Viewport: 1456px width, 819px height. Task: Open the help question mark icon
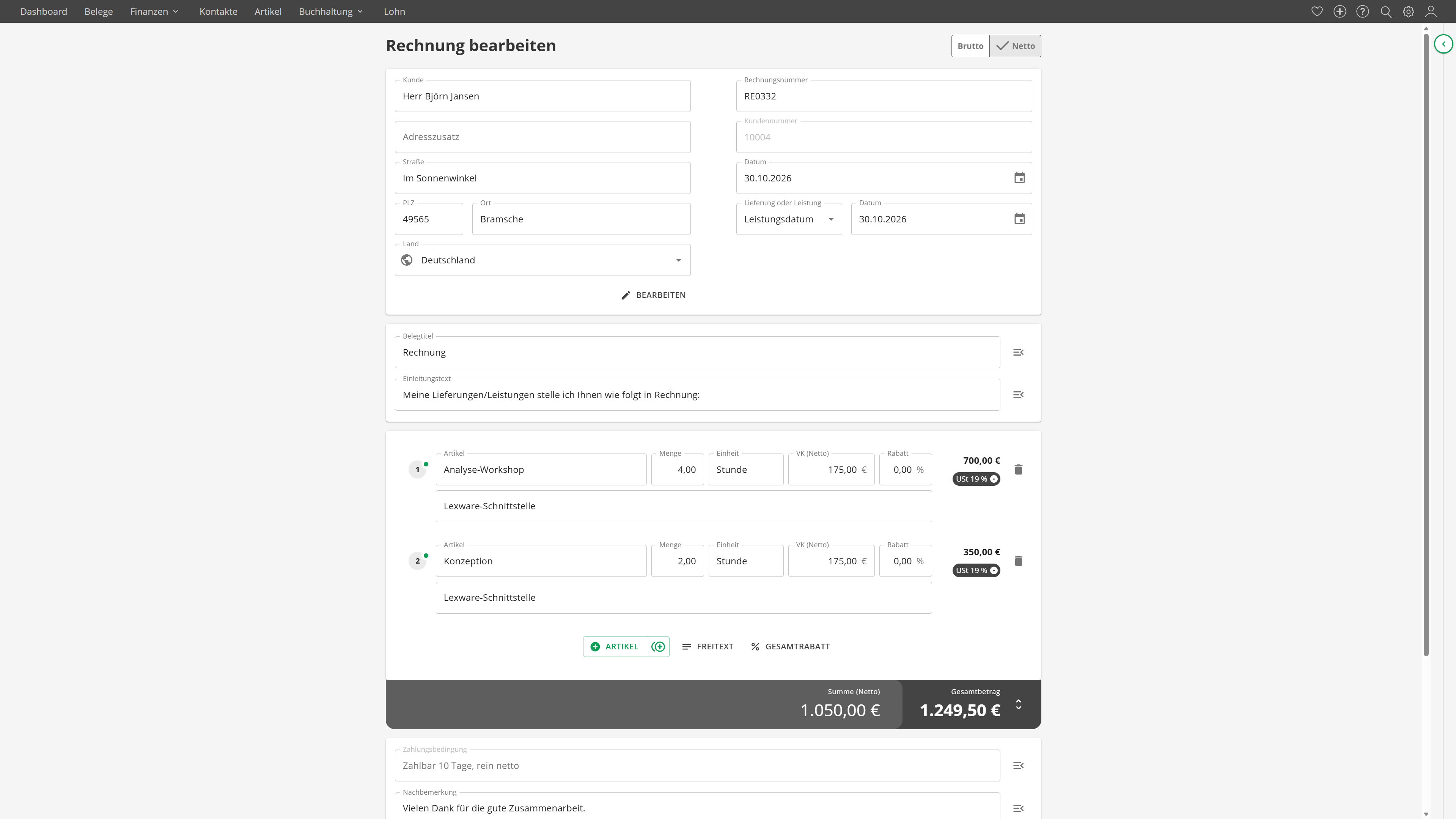click(x=1363, y=11)
